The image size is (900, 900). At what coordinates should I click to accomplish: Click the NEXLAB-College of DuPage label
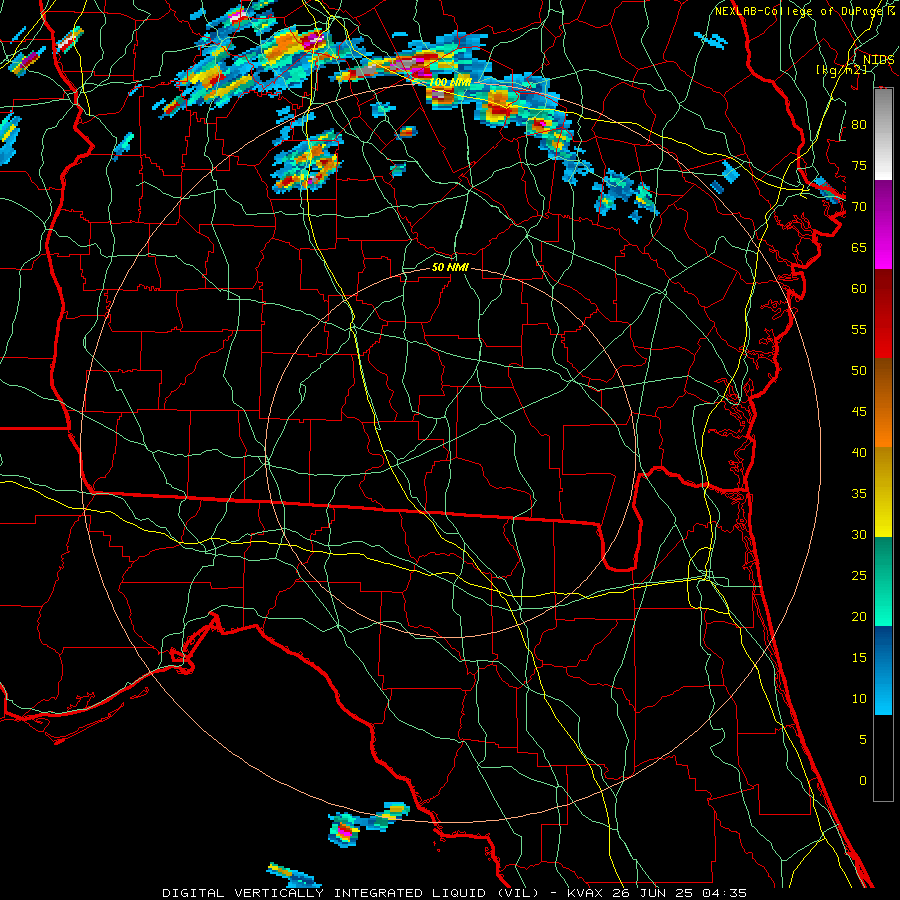(800, 11)
